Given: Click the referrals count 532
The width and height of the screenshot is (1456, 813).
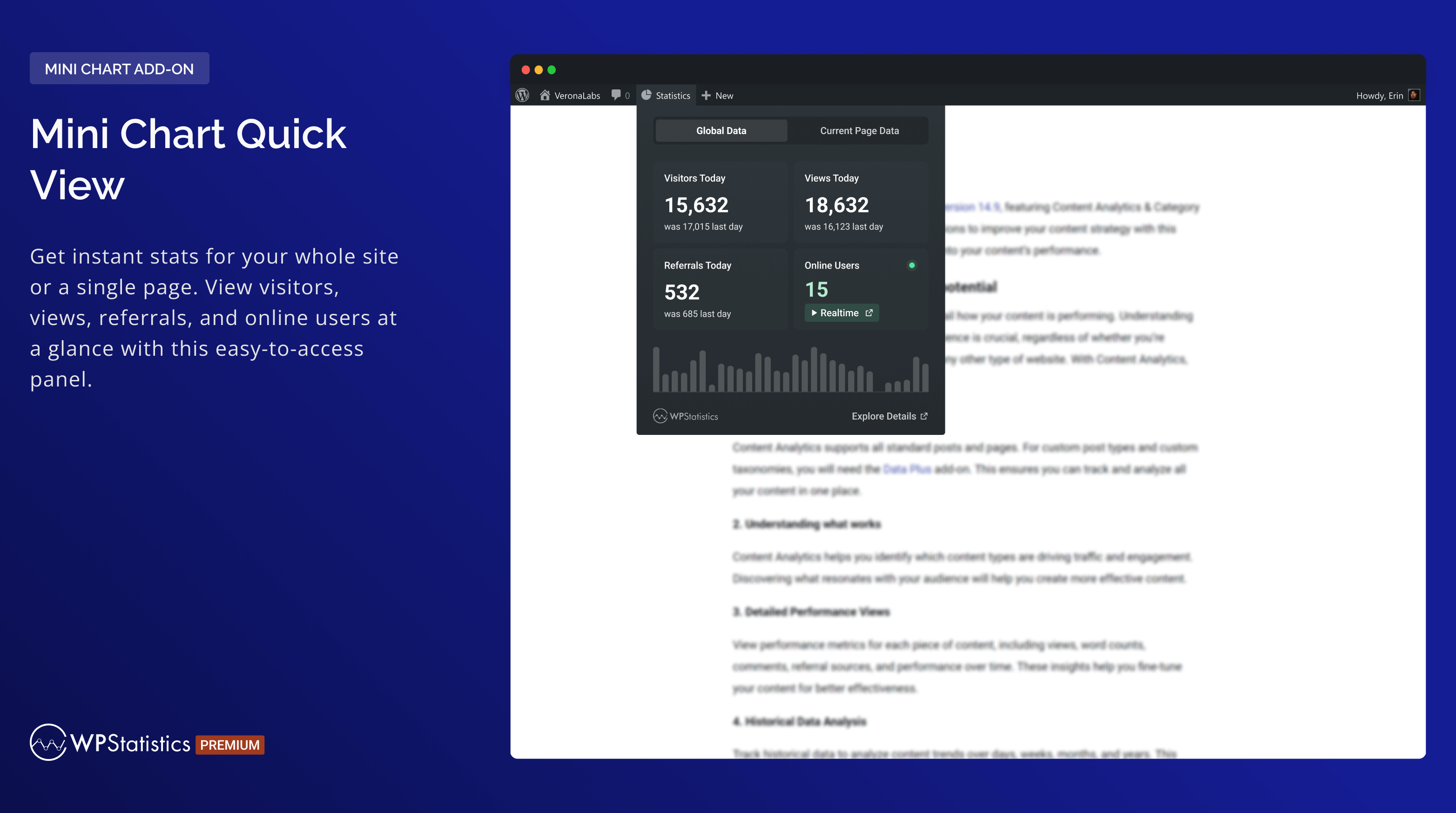Looking at the screenshot, I should [x=681, y=292].
